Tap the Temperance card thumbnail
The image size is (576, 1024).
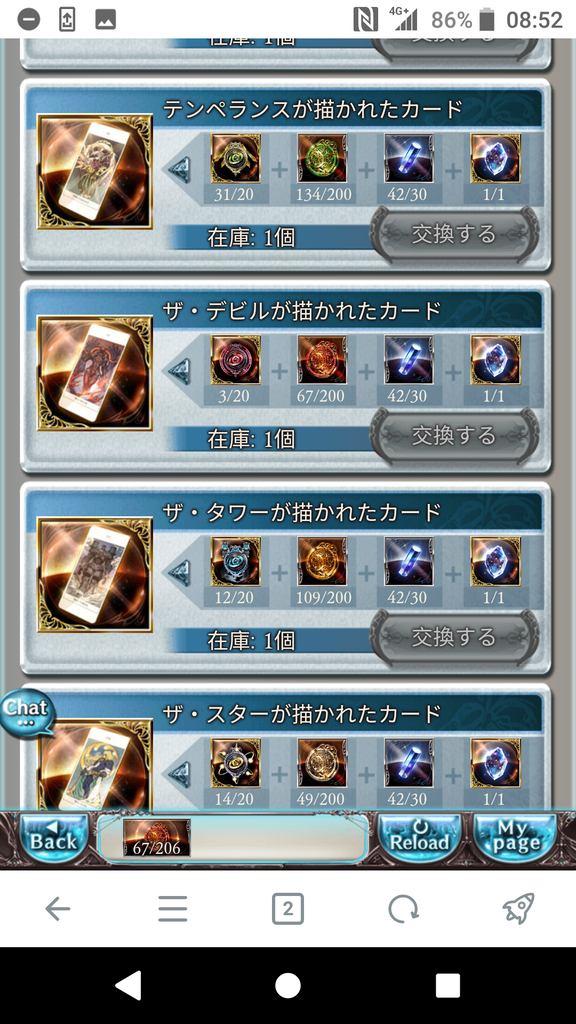95,172
